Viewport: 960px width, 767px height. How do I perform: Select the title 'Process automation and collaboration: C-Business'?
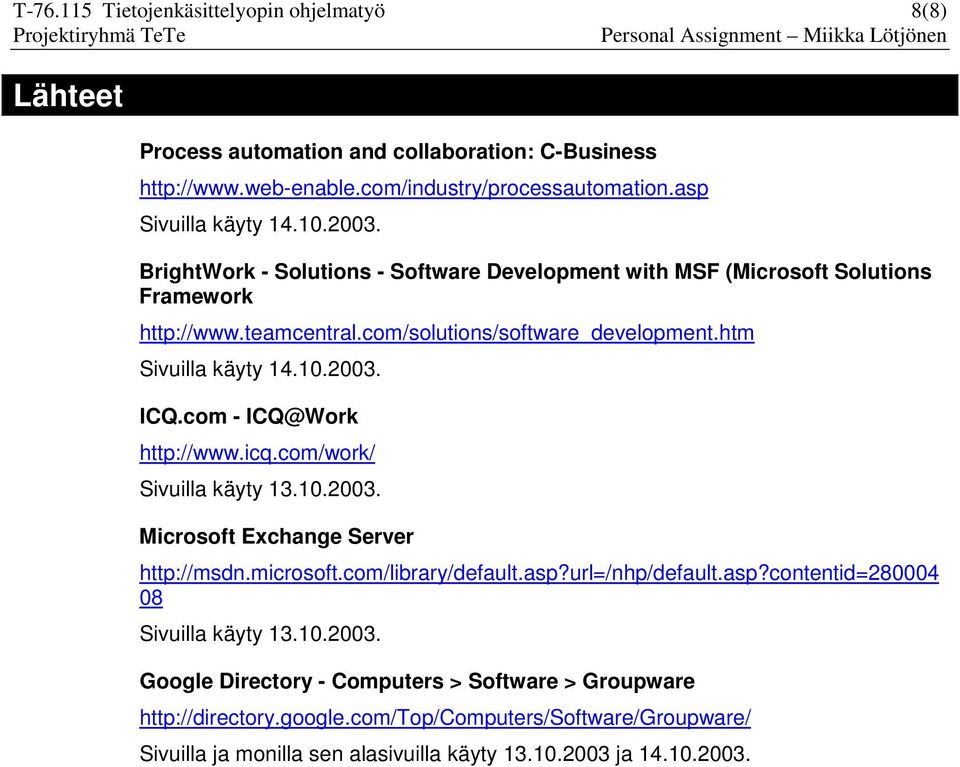click(398, 152)
